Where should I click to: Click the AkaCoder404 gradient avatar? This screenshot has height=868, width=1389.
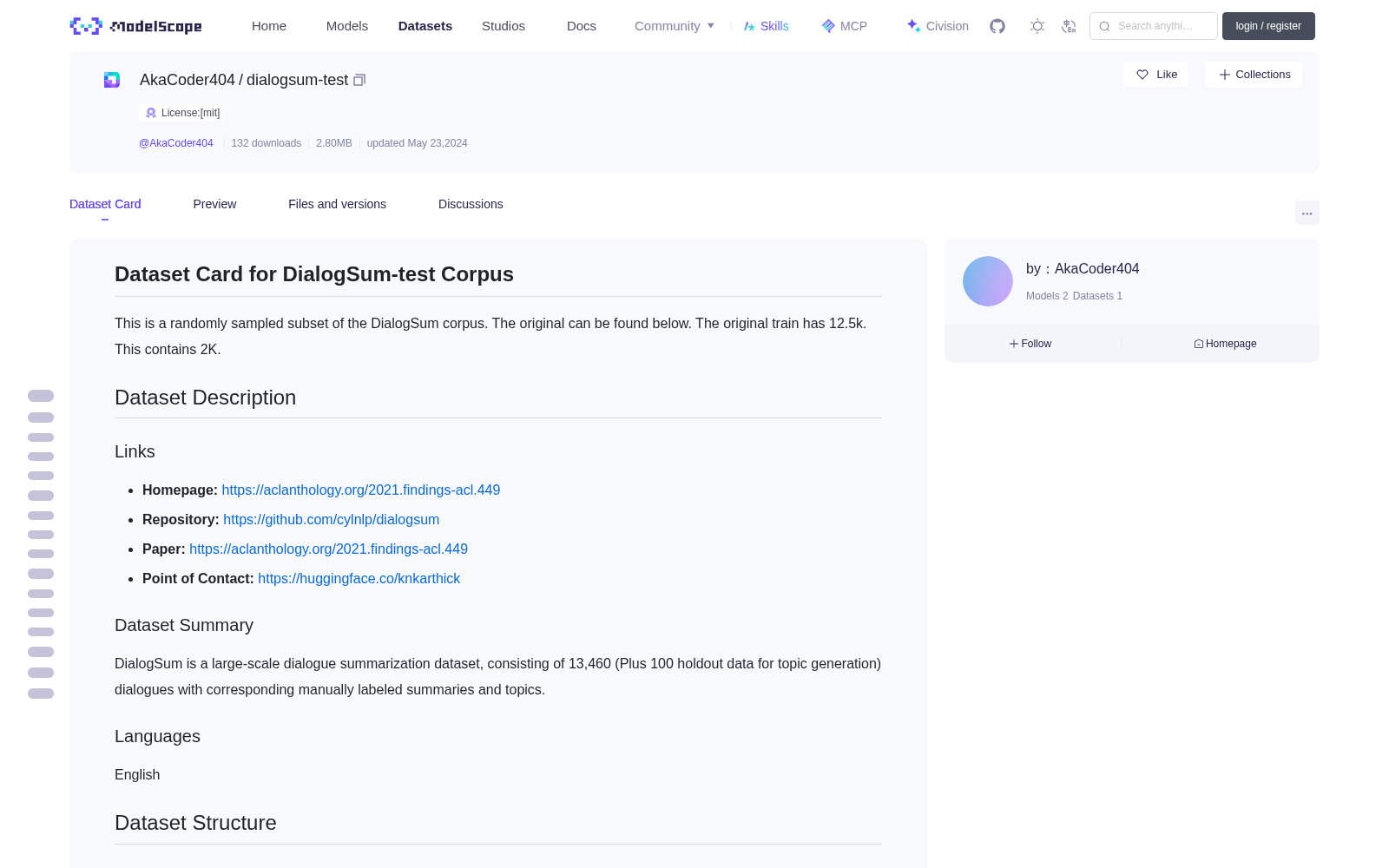coord(988,281)
